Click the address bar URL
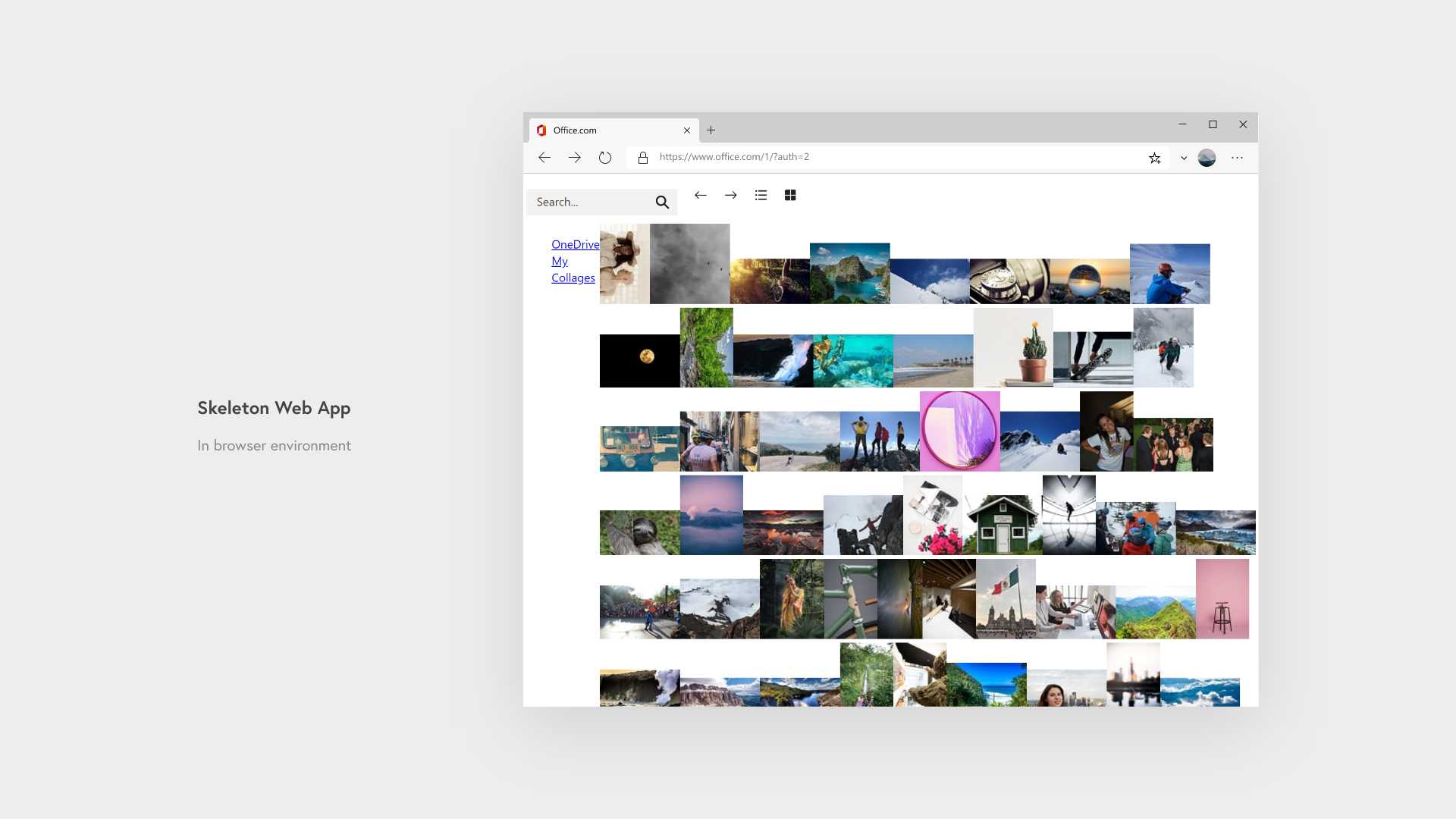This screenshot has height=819, width=1456. 734,157
